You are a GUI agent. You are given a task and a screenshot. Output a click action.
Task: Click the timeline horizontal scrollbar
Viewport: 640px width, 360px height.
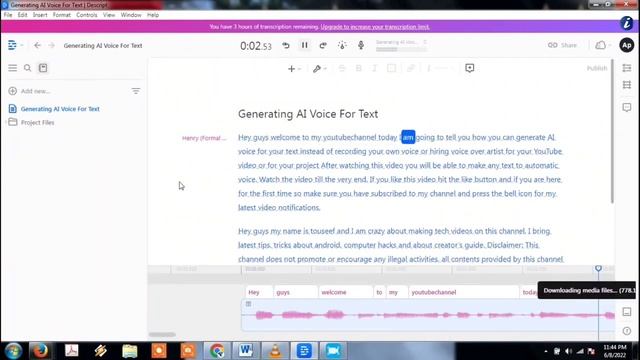162,334
